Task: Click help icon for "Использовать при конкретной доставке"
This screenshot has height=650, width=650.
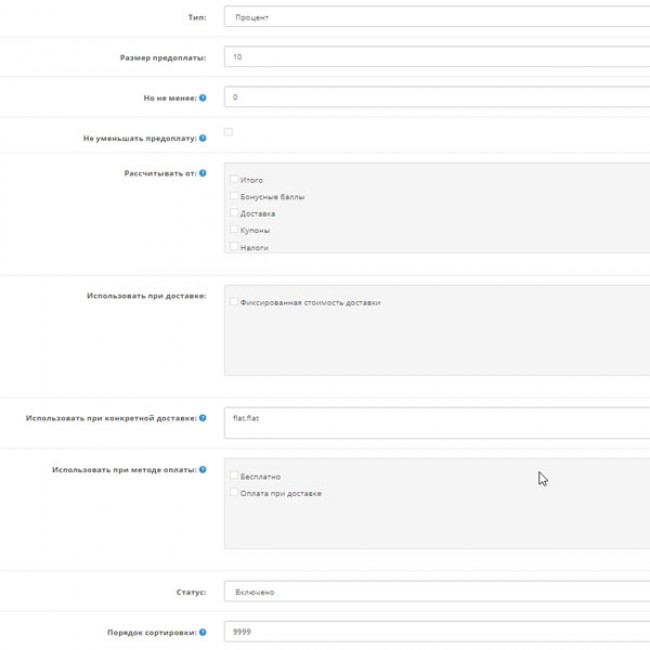Action: [x=203, y=417]
